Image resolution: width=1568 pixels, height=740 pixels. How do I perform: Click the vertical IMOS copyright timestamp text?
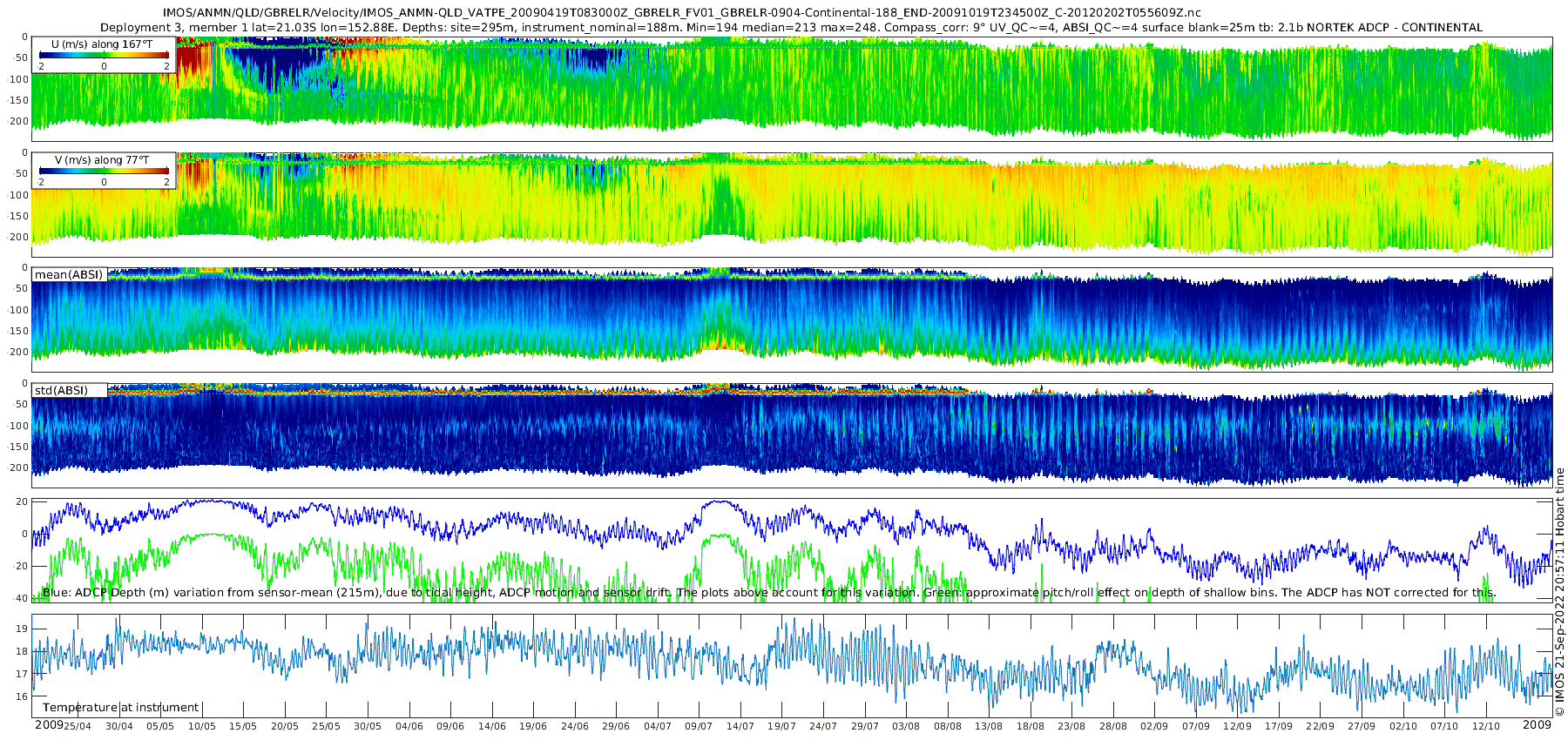(1559, 592)
